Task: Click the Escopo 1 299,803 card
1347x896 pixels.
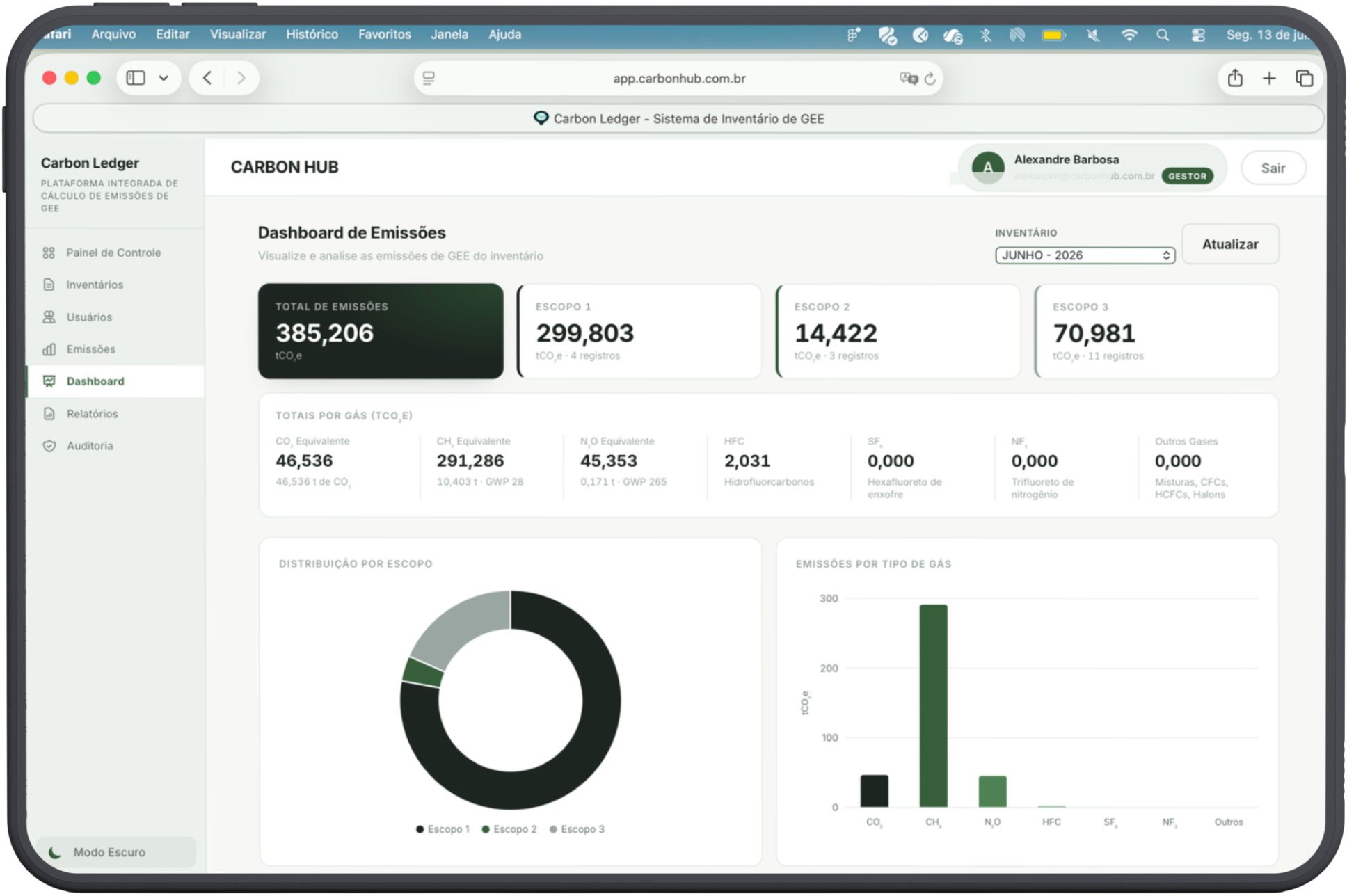Action: [639, 331]
